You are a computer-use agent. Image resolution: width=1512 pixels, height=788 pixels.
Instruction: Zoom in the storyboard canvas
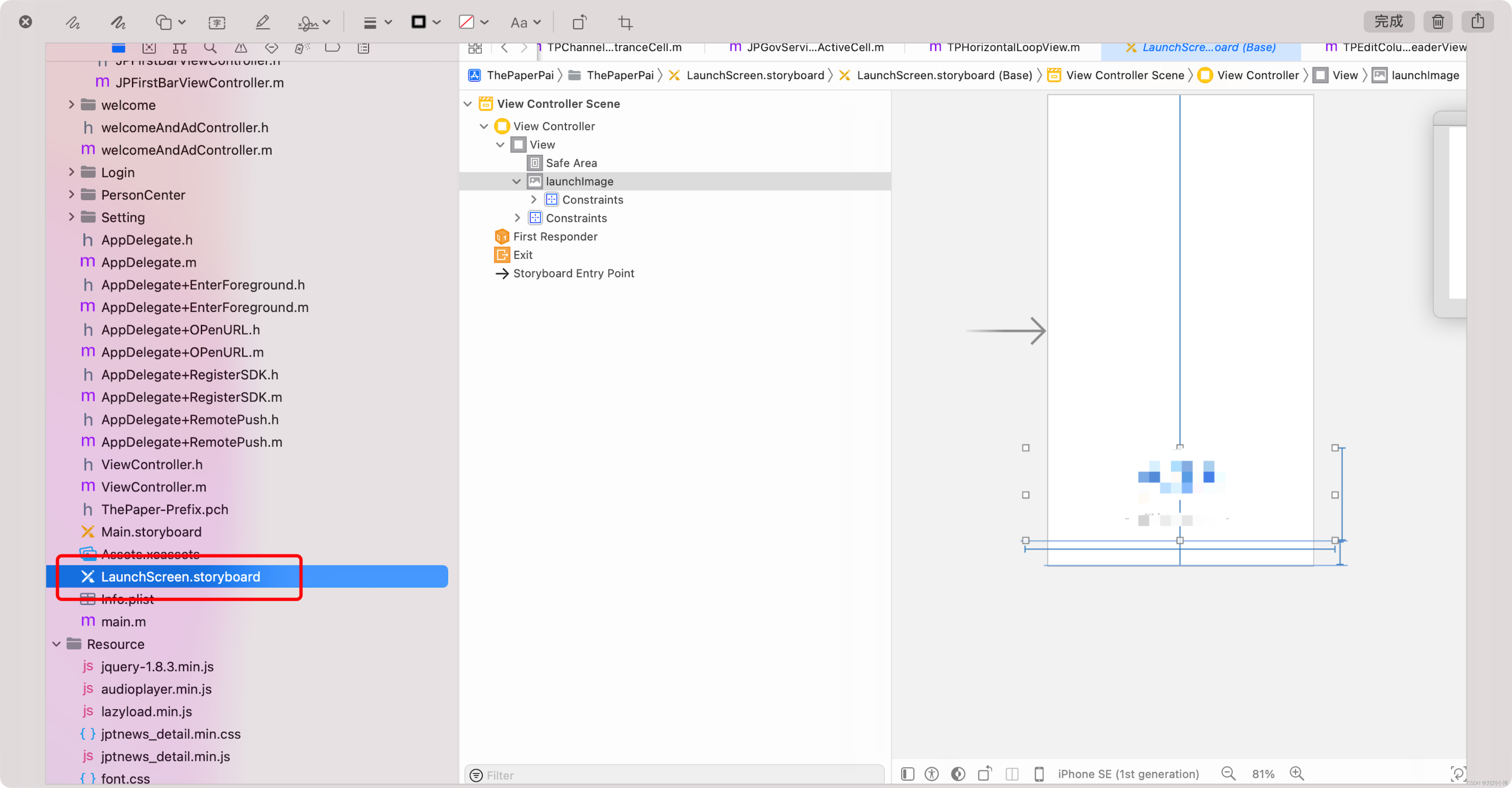[1297, 774]
